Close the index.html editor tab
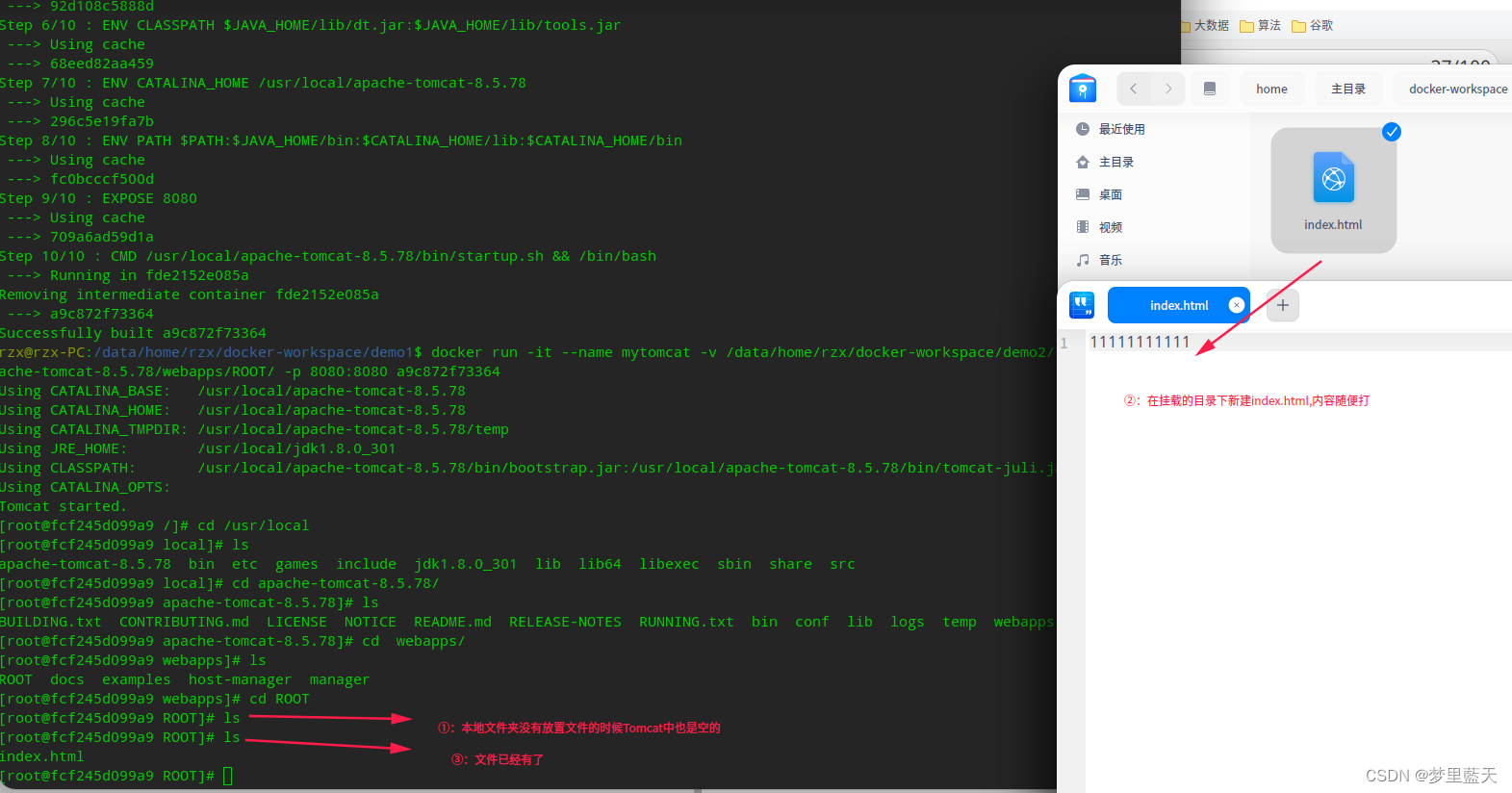This screenshot has height=793, width=1512. [1237, 305]
